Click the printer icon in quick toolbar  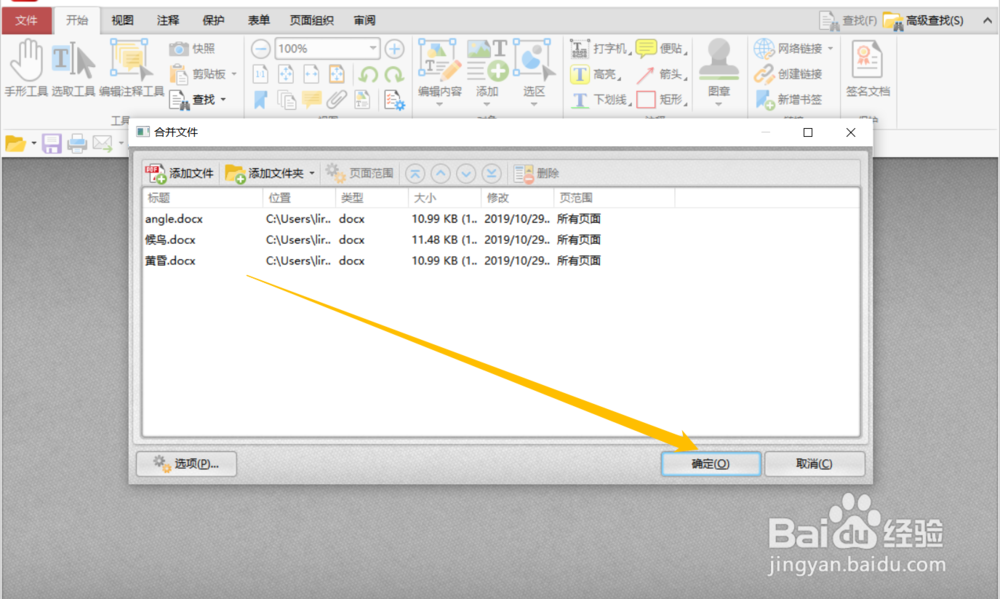(77, 143)
